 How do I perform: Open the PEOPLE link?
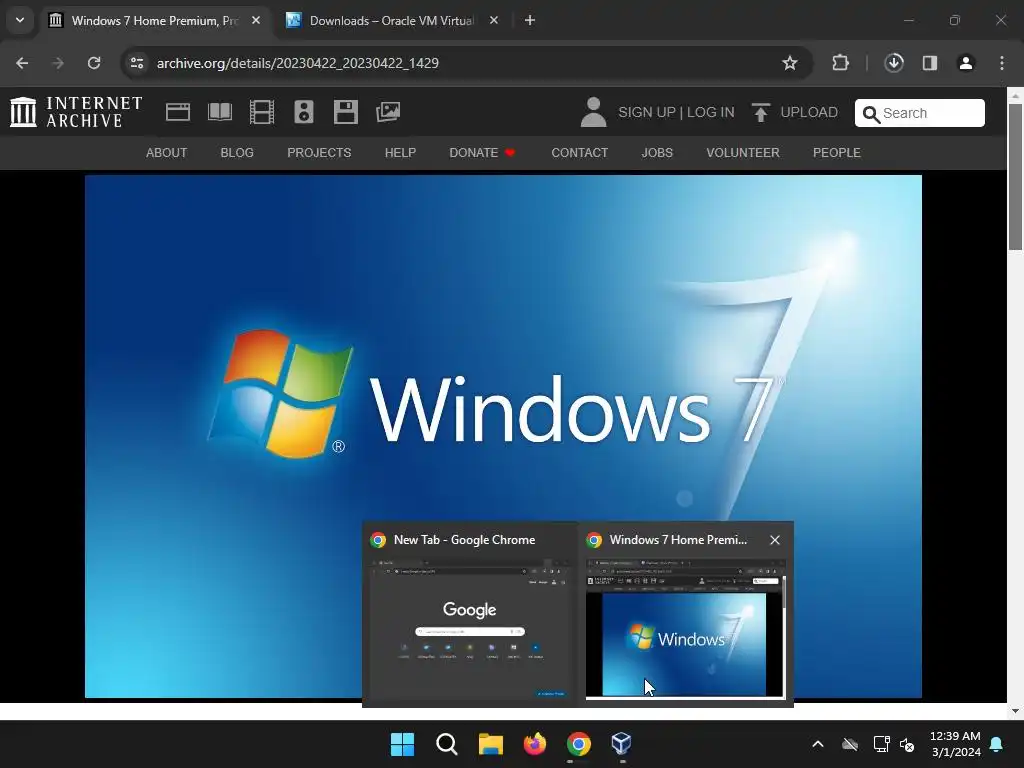pos(837,153)
